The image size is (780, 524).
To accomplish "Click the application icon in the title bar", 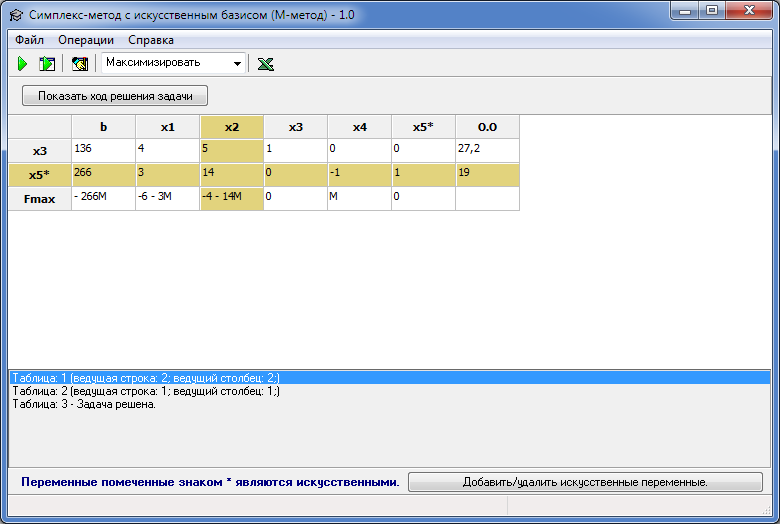I will tap(16, 15).
